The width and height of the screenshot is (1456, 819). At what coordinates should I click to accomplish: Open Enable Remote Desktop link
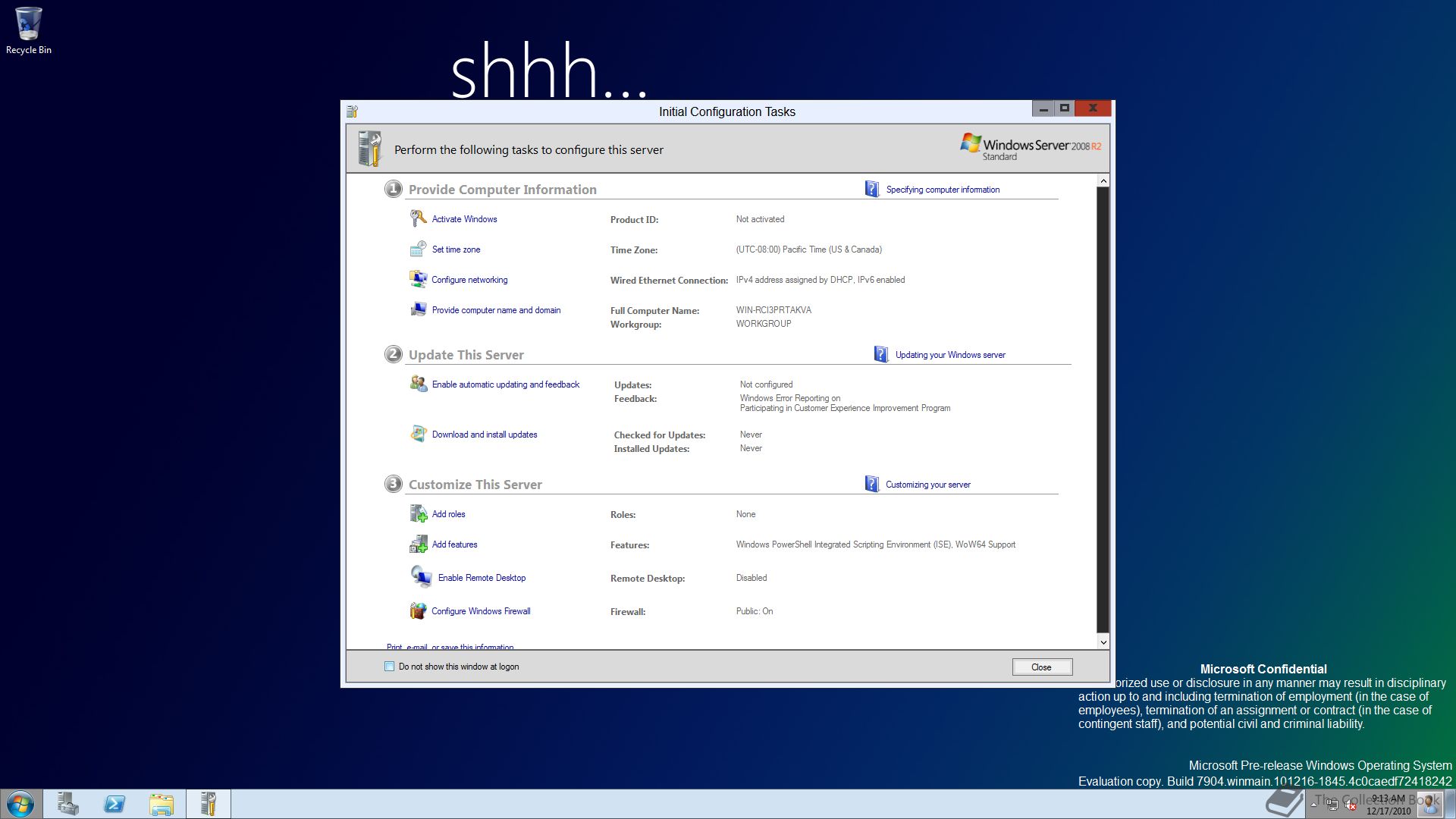point(482,578)
